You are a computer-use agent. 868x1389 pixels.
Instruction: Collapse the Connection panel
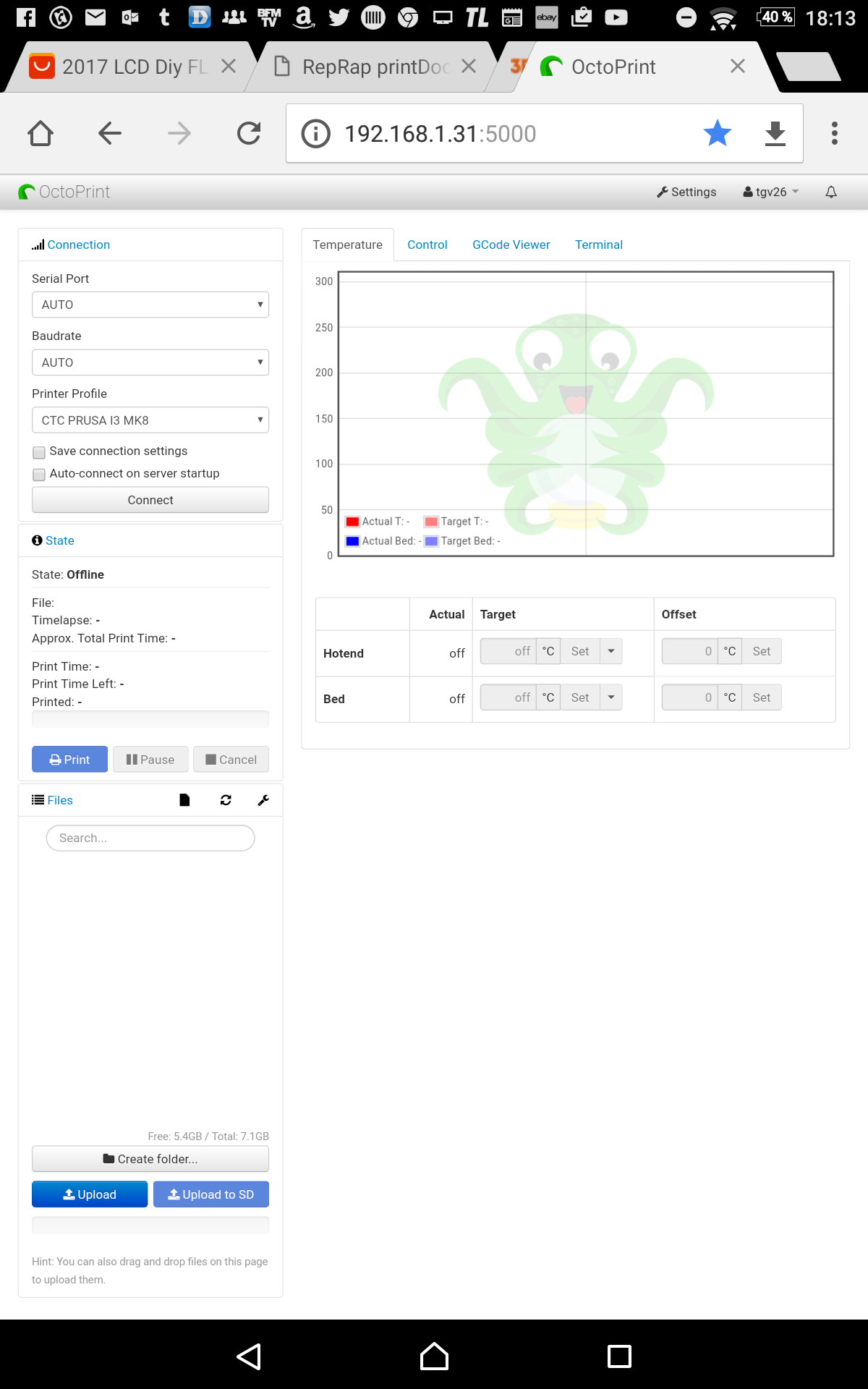coord(79,245)
